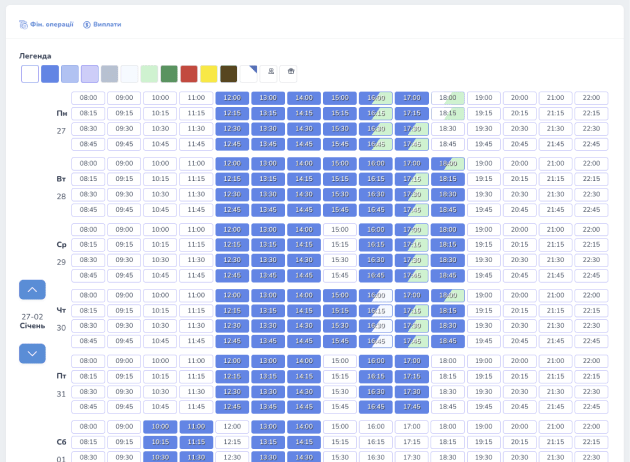Select the Monday 27 slot at 12:00
Screen dimensions: 630x462
click(232, 98)
